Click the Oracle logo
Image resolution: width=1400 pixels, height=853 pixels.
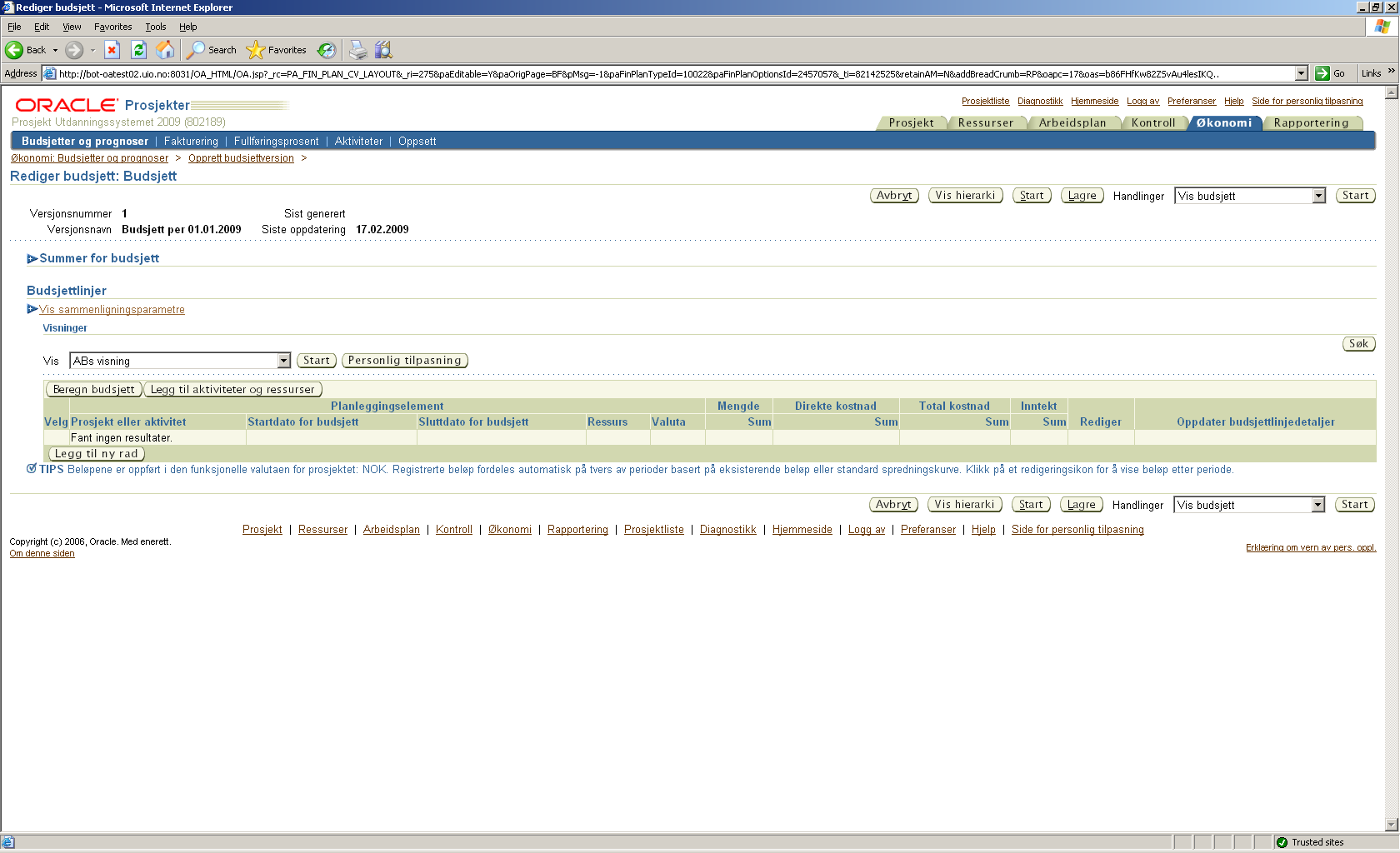(67, 105)
